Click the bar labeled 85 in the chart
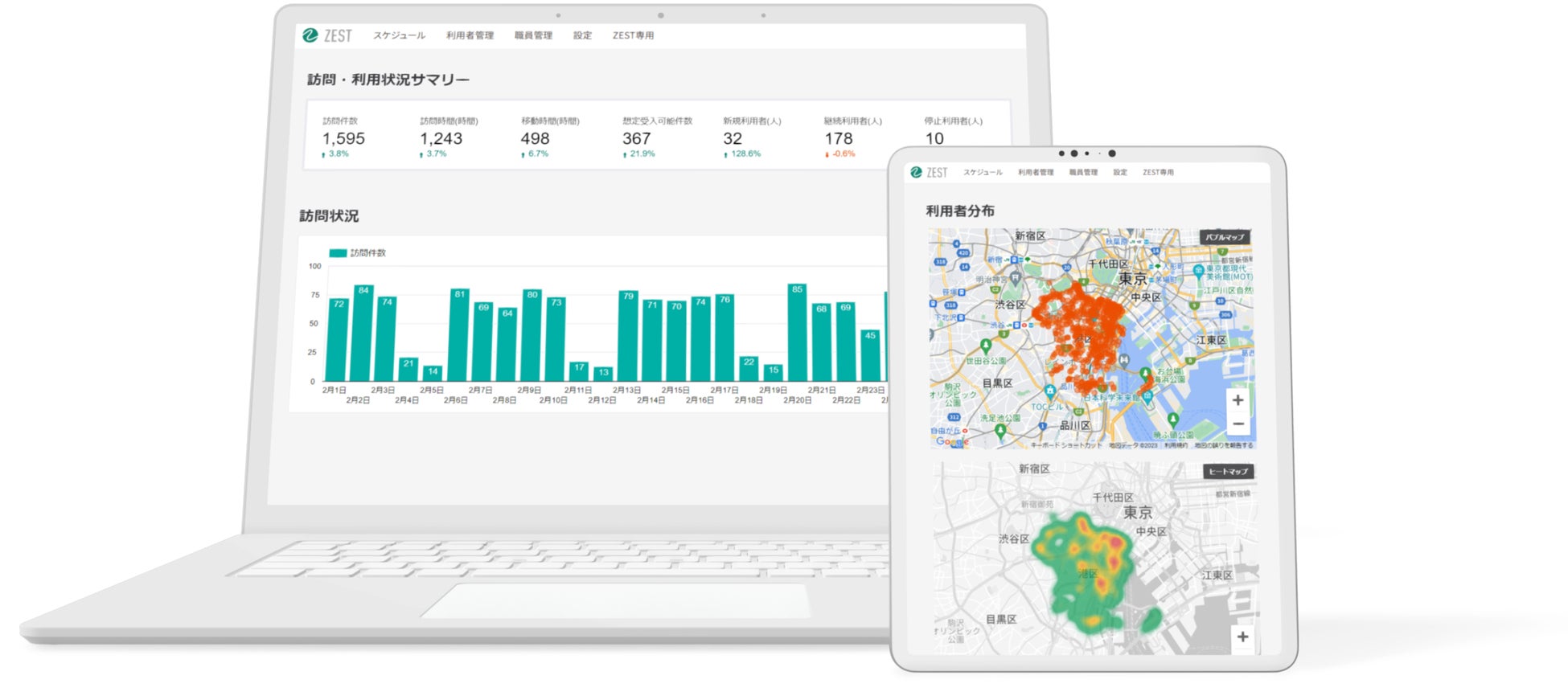 click(x=797, y=332)
